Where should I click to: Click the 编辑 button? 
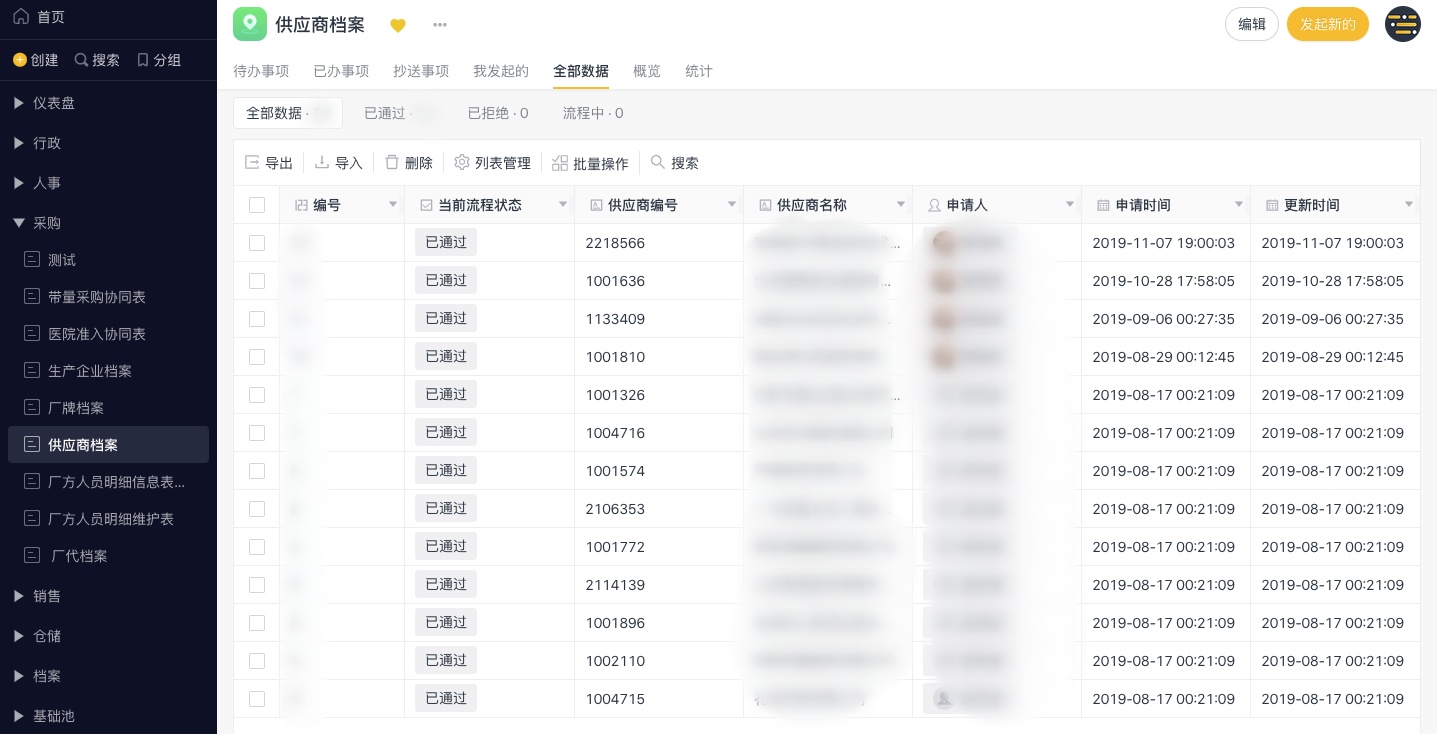click(x=1252, y=24)
